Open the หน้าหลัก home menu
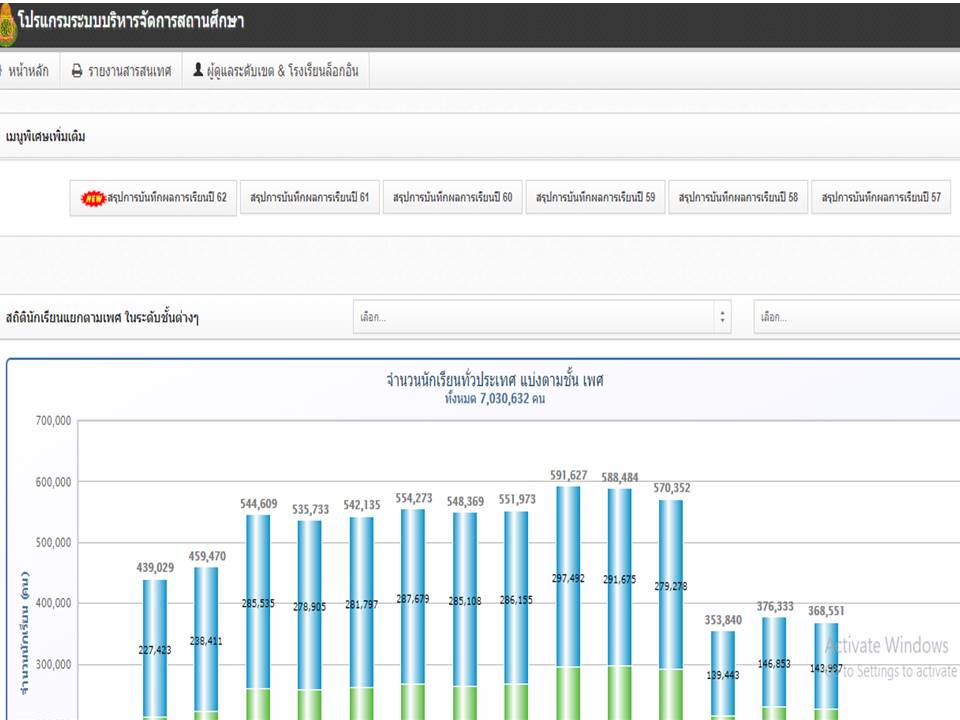The width and height of the screenshot is (960, 720). coord(27,71)
